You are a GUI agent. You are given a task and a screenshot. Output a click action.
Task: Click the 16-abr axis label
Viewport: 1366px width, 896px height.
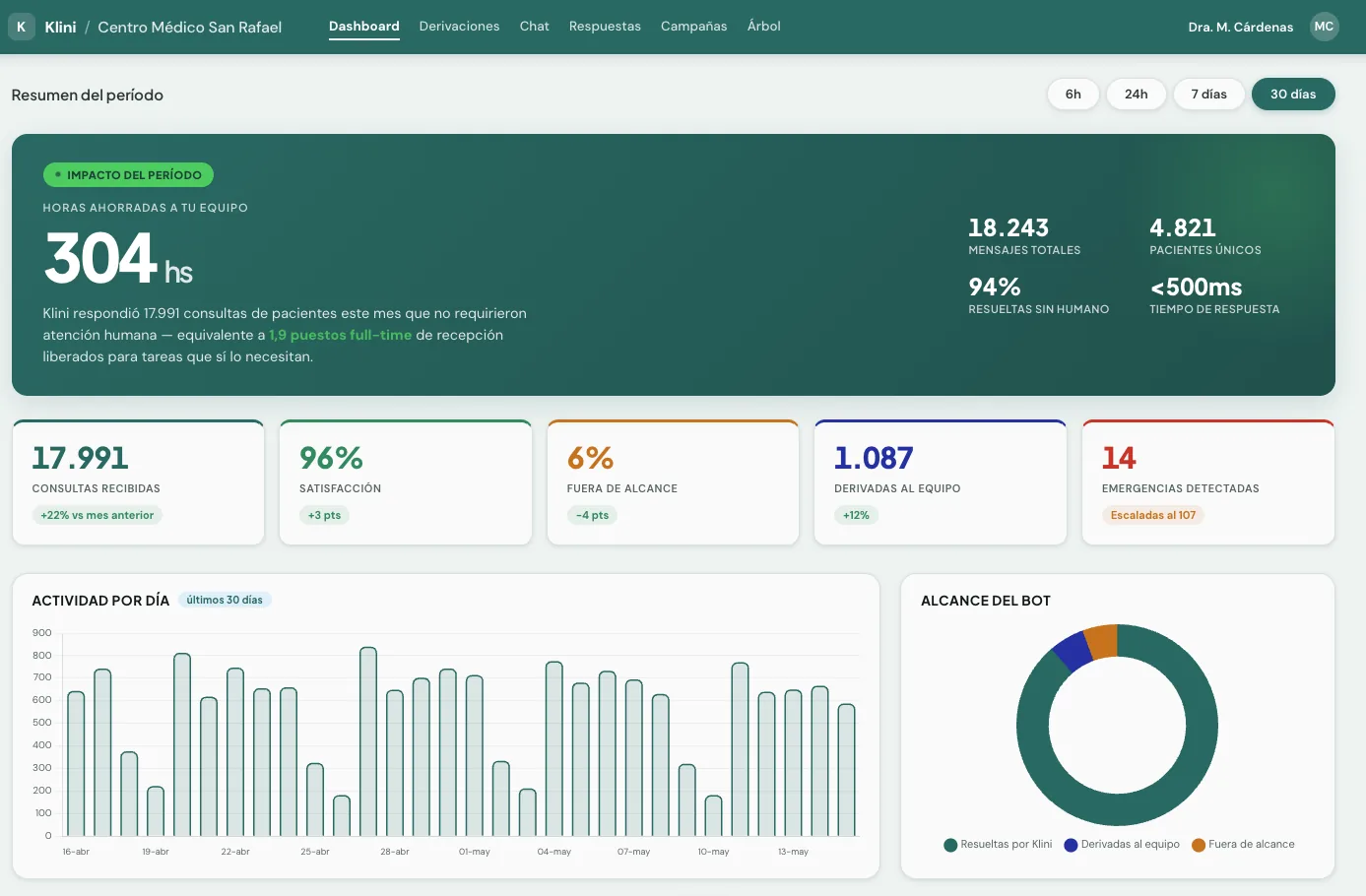point(76,852)
